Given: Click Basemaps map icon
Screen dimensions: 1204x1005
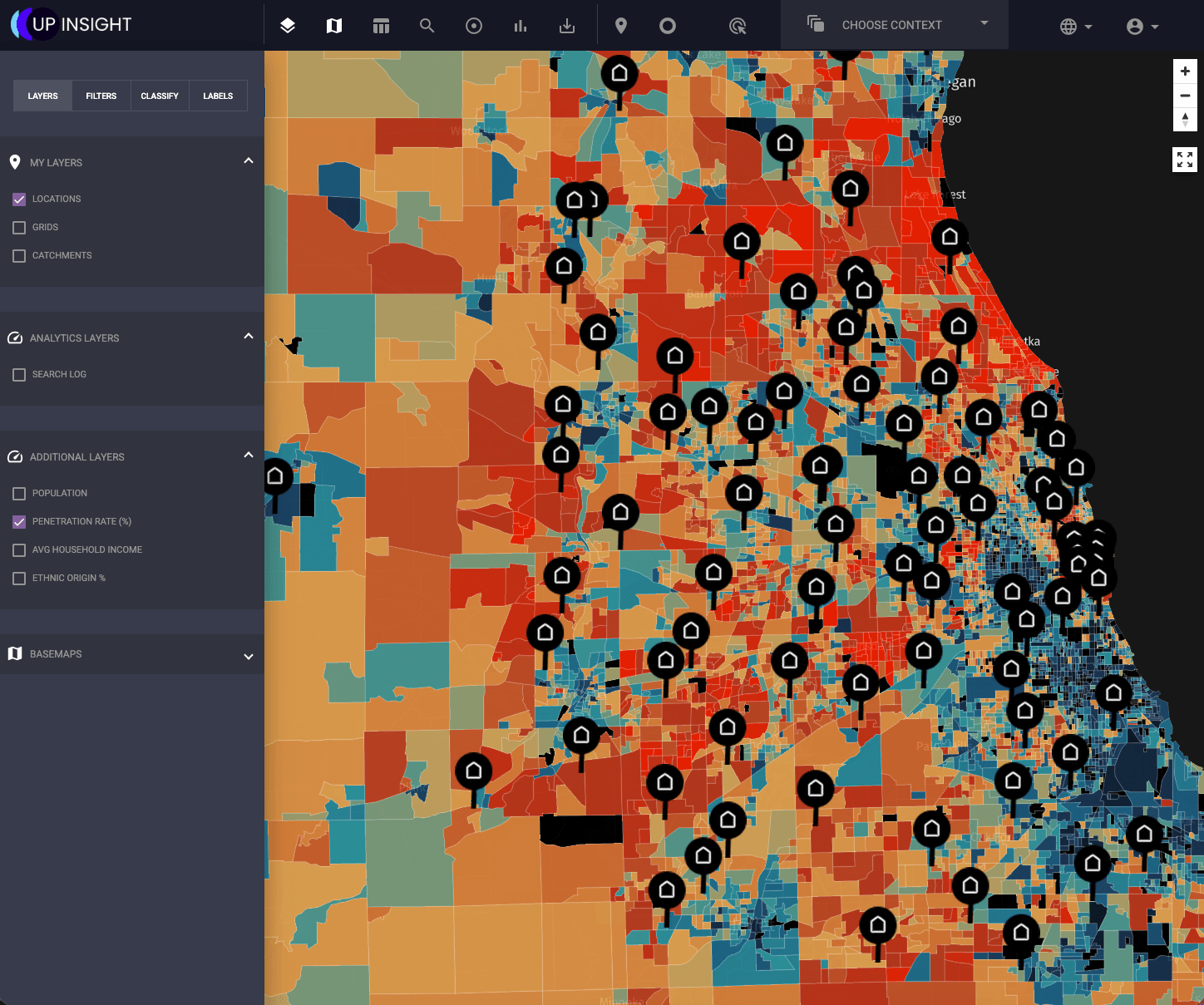Looking at the screenshot, I should (15, 653).
